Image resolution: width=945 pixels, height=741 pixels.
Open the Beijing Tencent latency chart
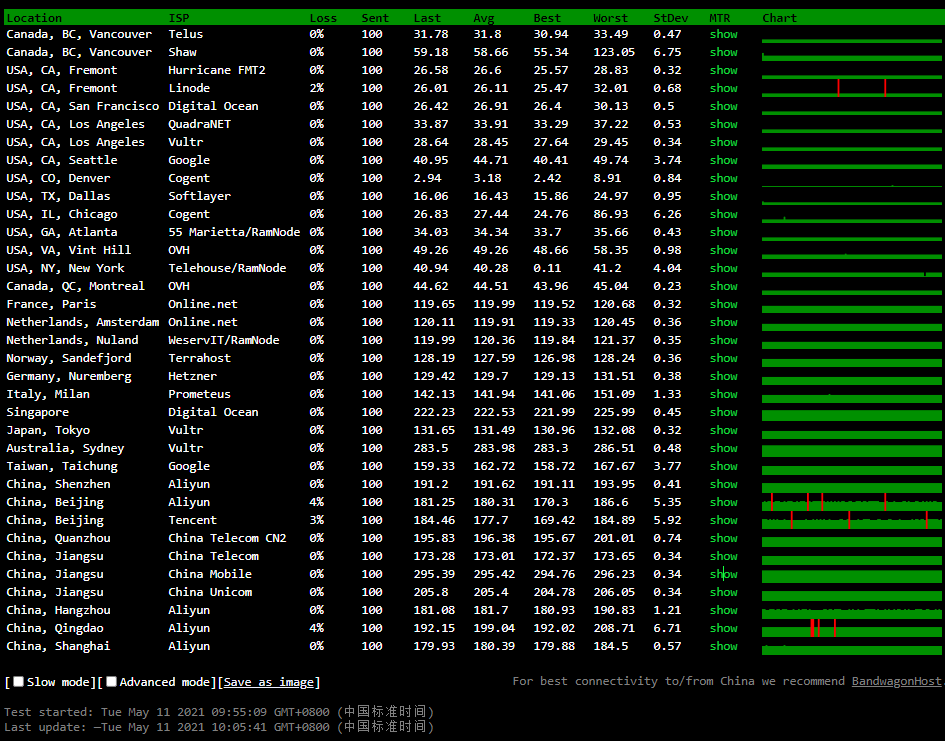tap(852, 520)
